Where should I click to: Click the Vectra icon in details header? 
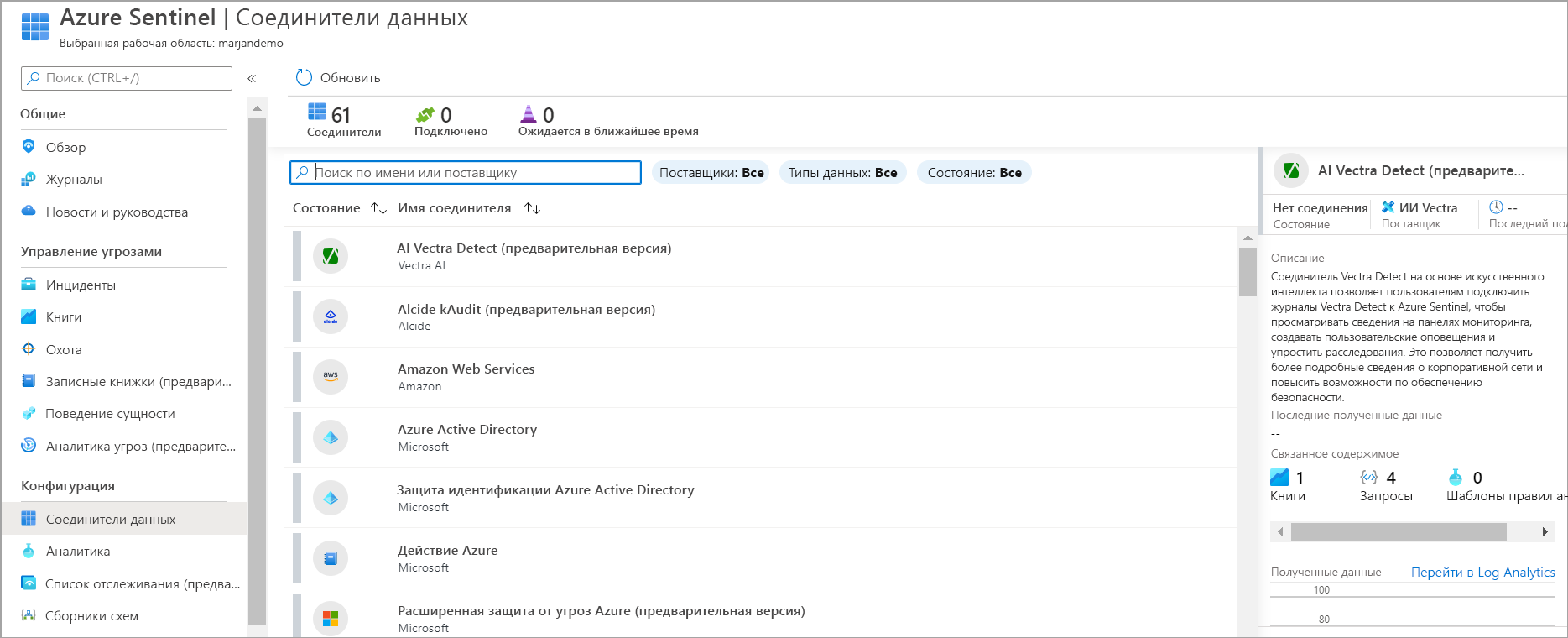(x=1291, y=170)
